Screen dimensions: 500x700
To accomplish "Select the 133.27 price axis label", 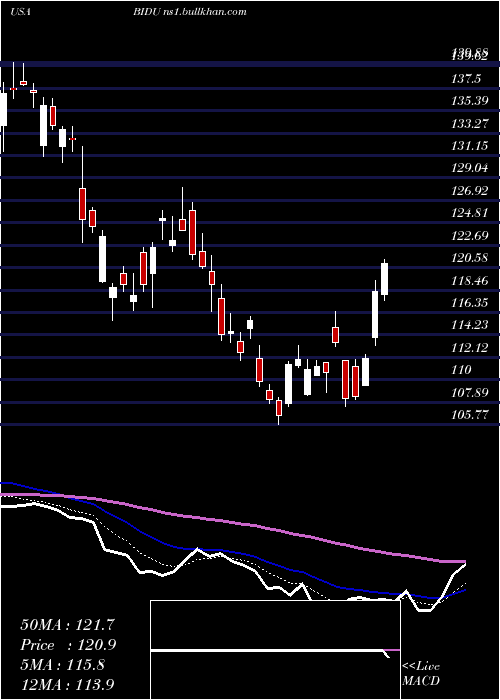I will [470, 124].
